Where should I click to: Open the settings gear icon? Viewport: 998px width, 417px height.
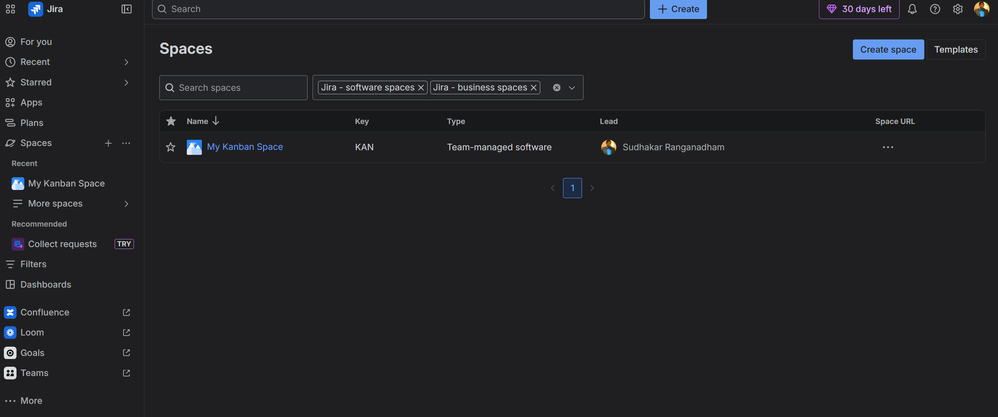pyautogui.click(x=958, y=9)
